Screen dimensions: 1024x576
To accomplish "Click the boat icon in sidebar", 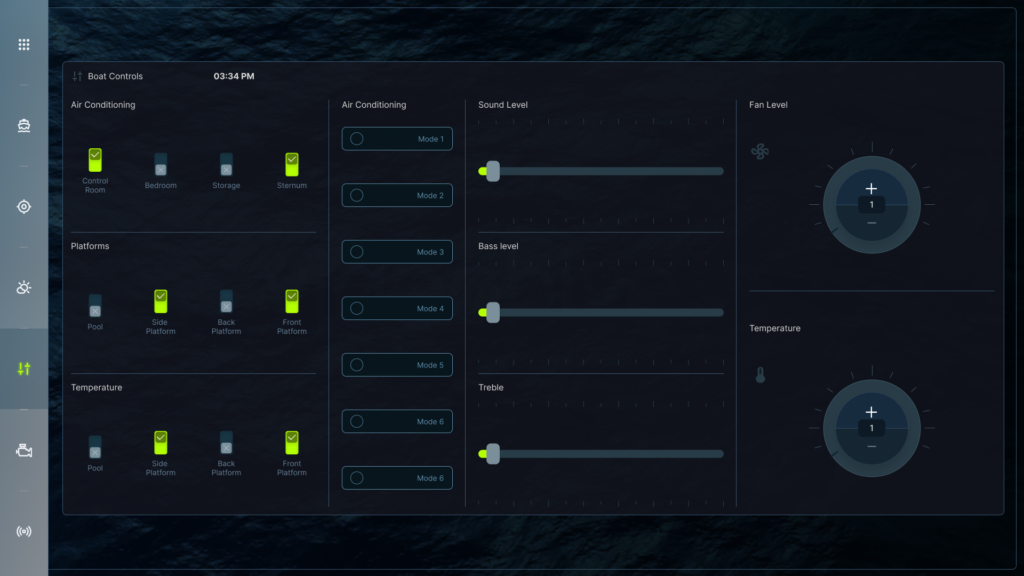I will coord(24,126).
